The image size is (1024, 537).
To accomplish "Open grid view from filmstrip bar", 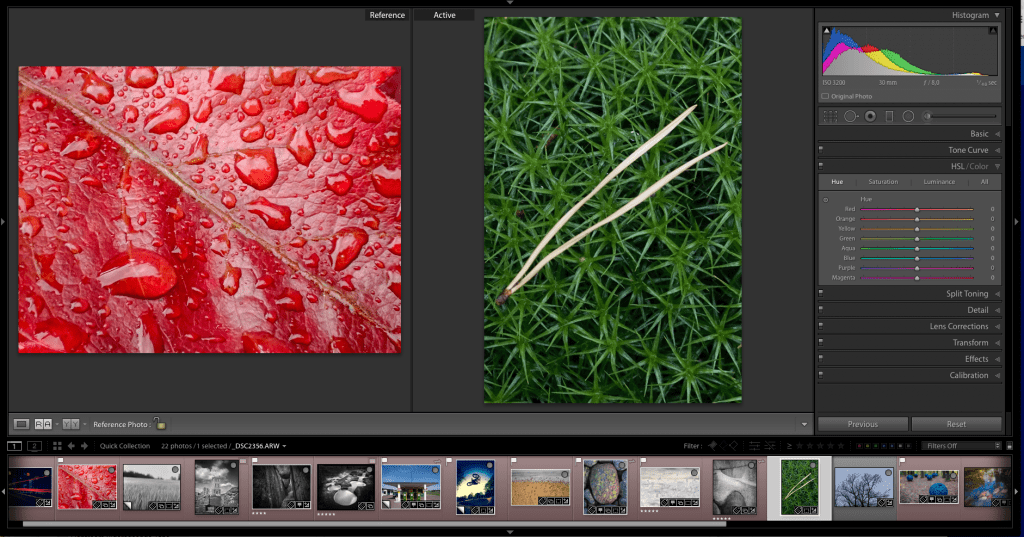I will (55, 446).
